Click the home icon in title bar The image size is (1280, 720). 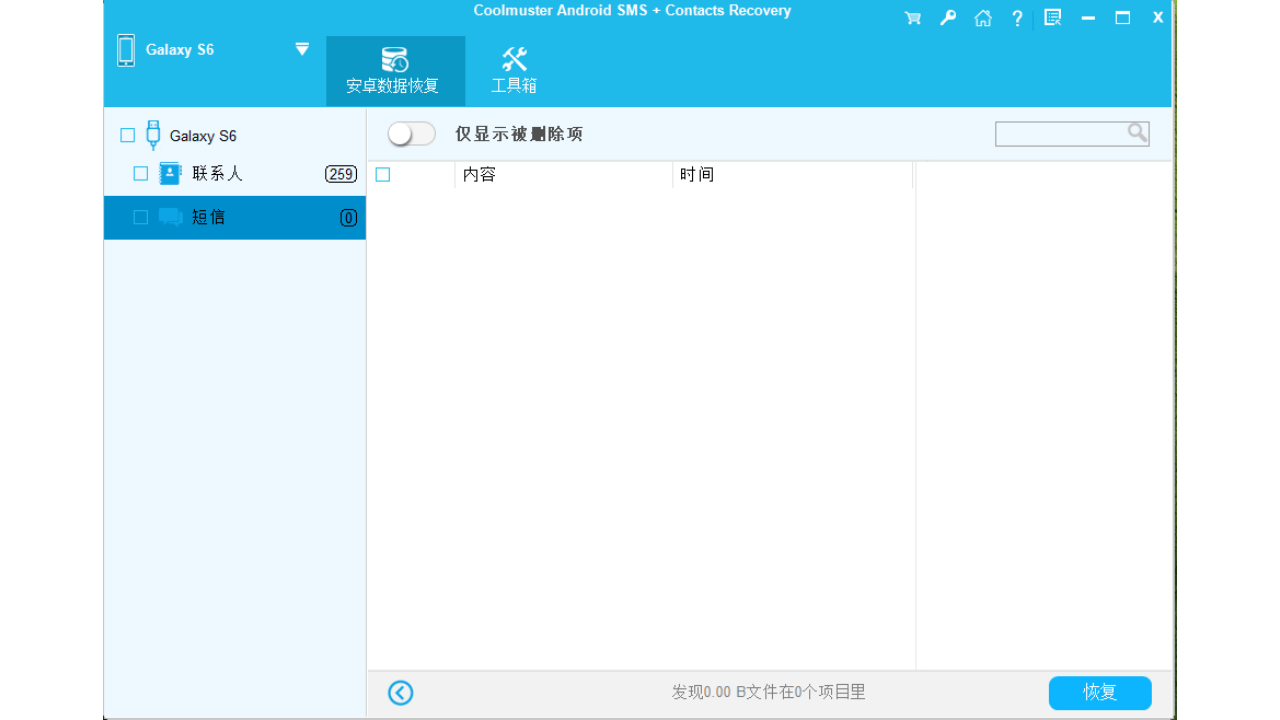point(982,17)
